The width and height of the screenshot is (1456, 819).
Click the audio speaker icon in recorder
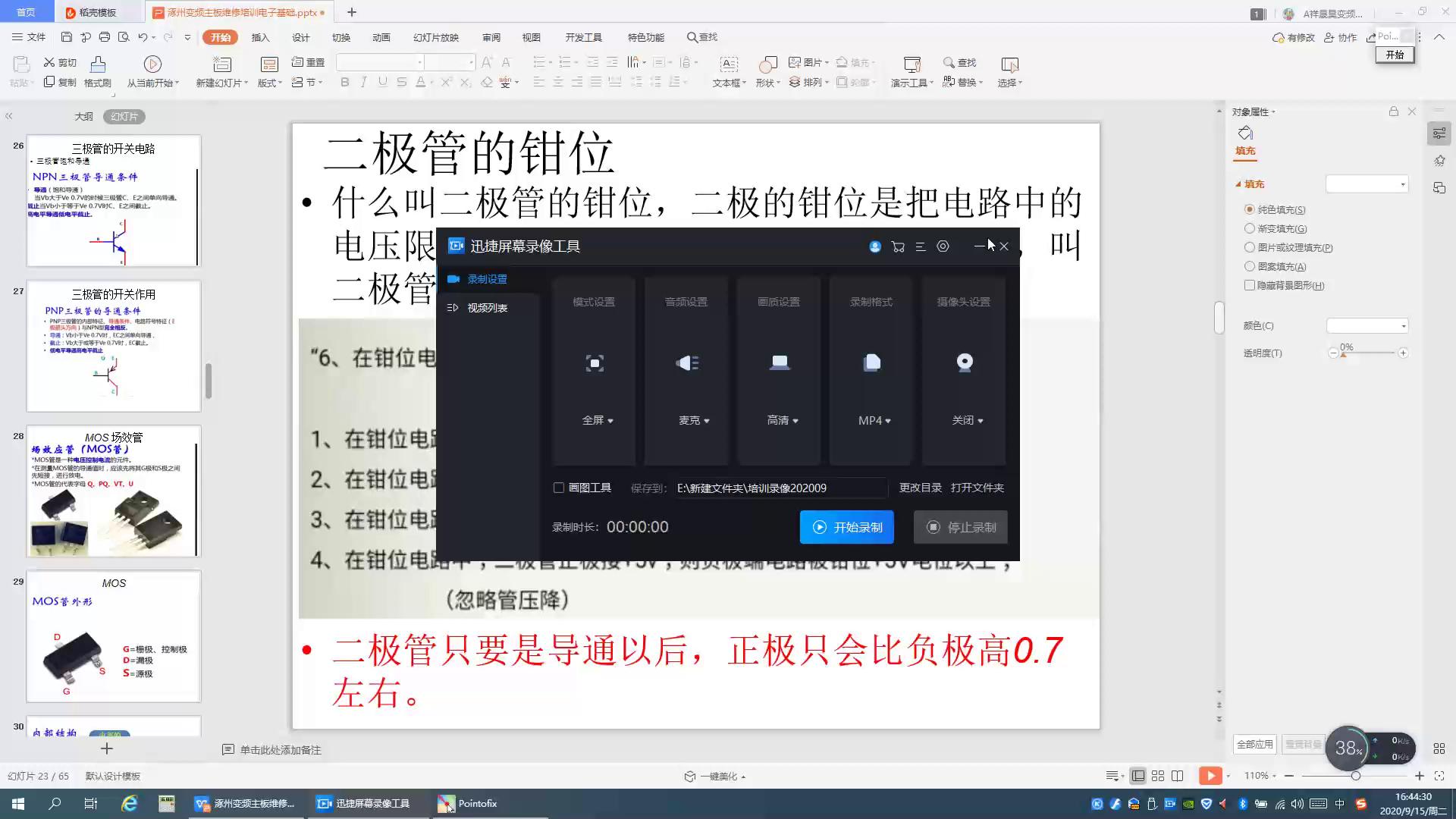[x=687, y=363]
